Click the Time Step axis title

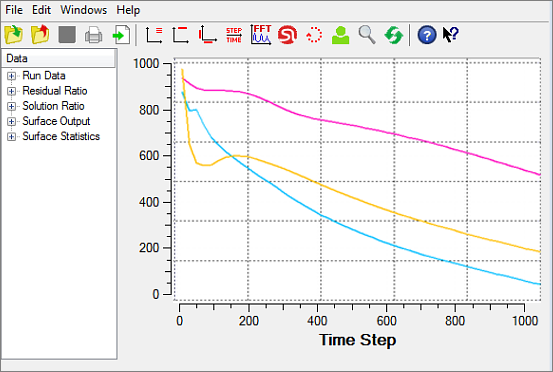tap(357, 340)
